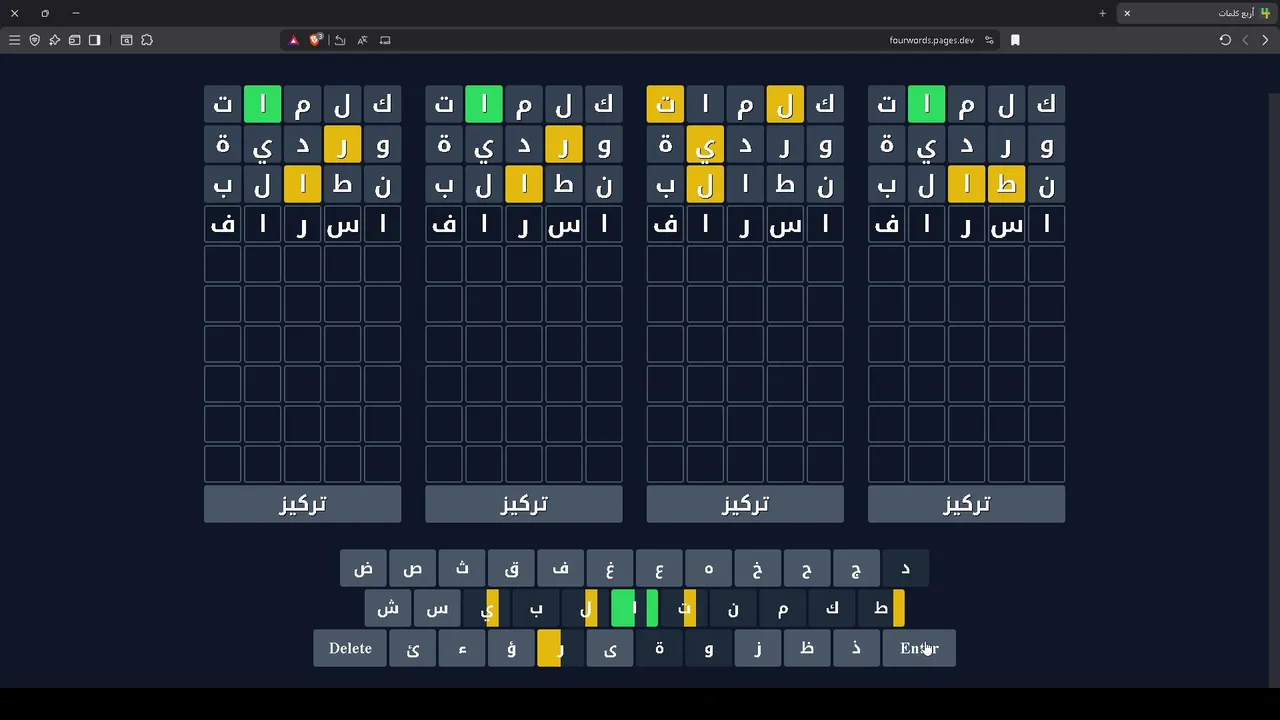
Task: Tap the ف key on the keyboard
Action: pyautogui.click(x=560, y=569)
